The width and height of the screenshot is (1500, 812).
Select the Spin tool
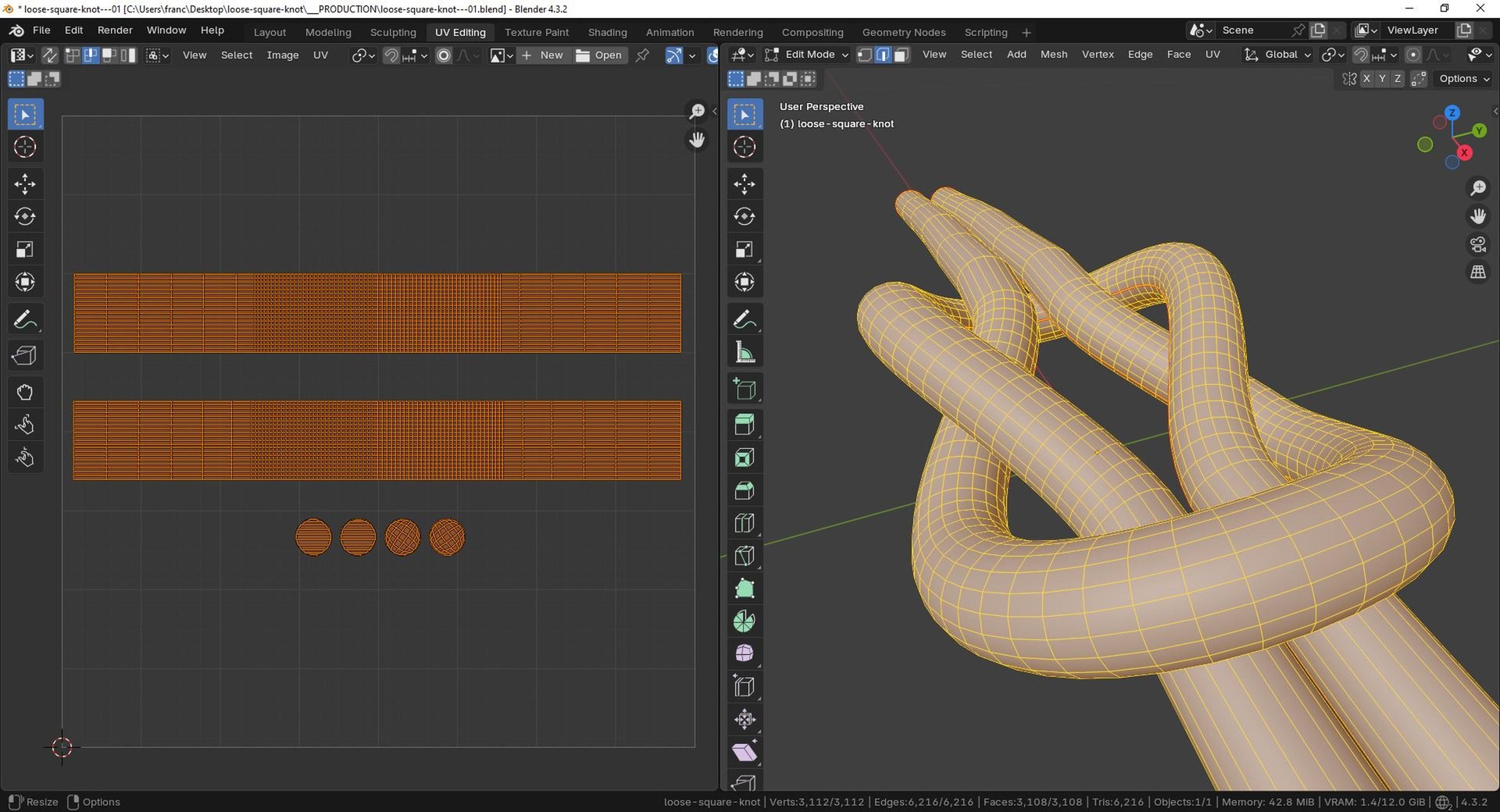745,621
